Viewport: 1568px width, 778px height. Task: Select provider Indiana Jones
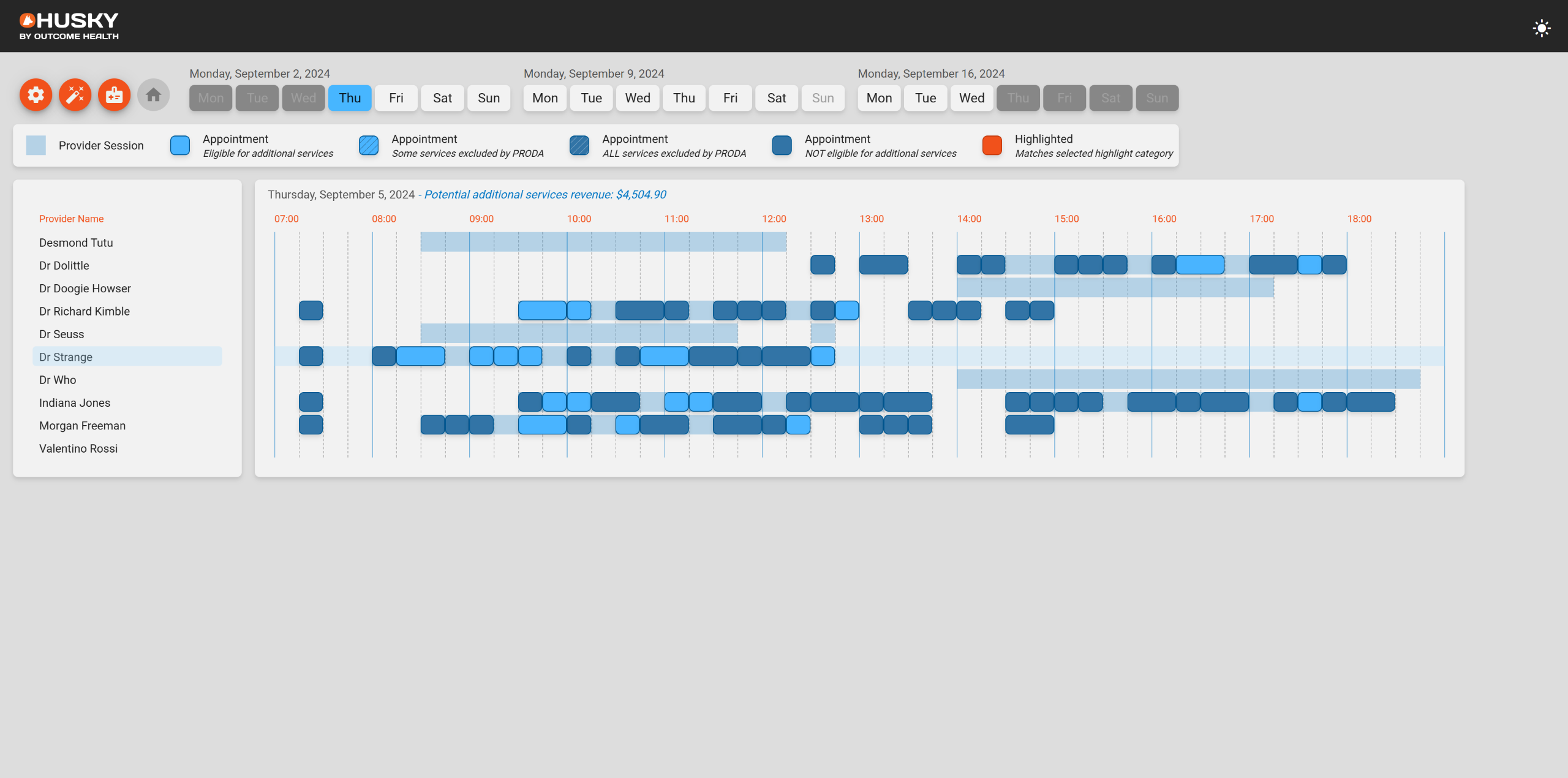75,403
